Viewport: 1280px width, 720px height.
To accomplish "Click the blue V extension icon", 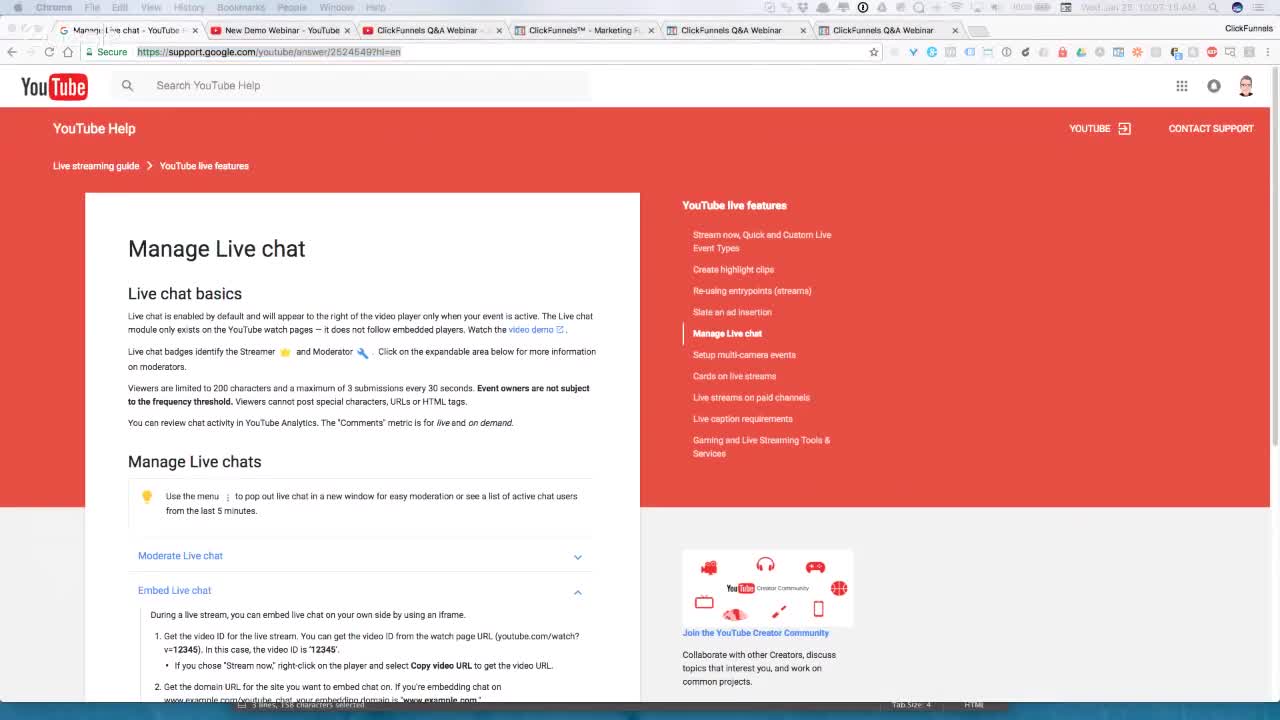I will 913,52.
